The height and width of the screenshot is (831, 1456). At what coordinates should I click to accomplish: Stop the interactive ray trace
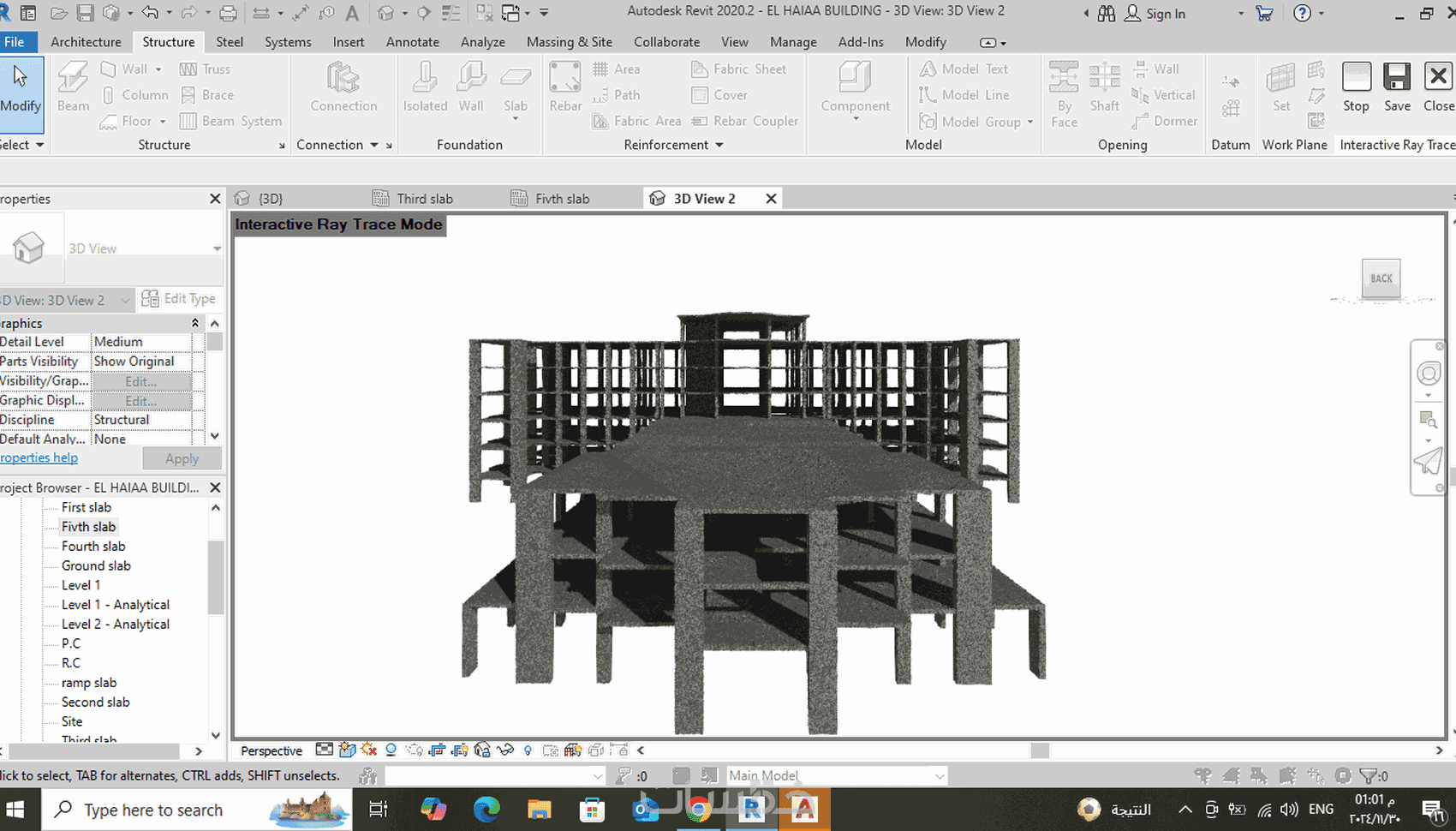tap(1356, 87)
